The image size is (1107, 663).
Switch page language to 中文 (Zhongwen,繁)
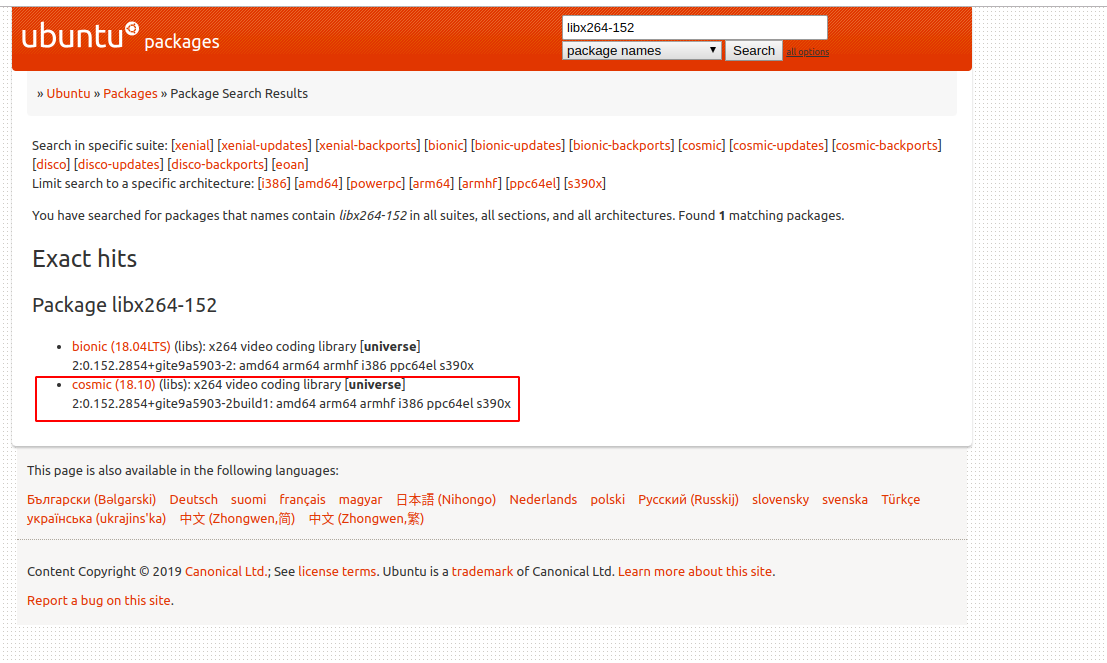(x=366, y=519)
